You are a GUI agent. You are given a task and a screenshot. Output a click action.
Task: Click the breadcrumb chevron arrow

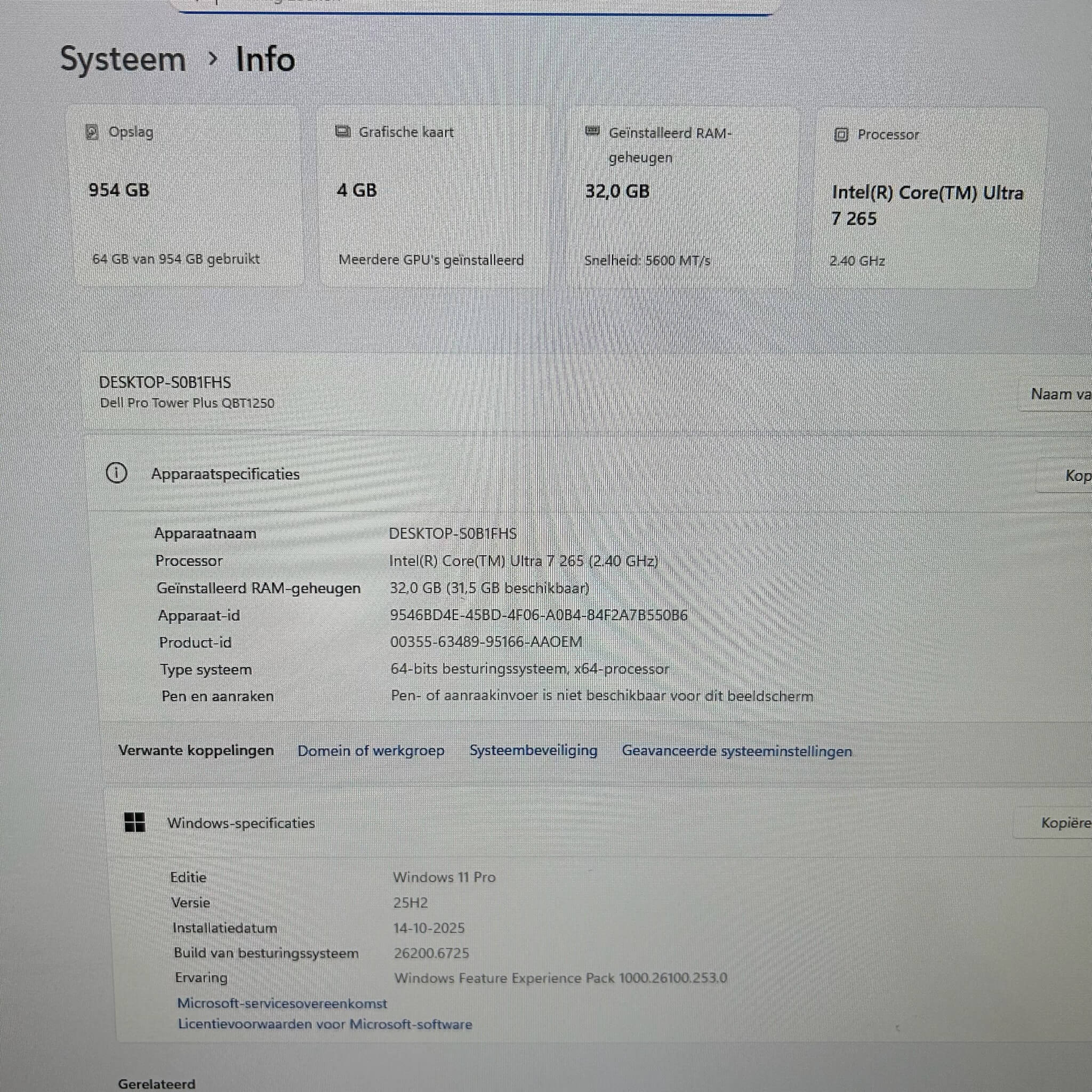pos(213,58)
